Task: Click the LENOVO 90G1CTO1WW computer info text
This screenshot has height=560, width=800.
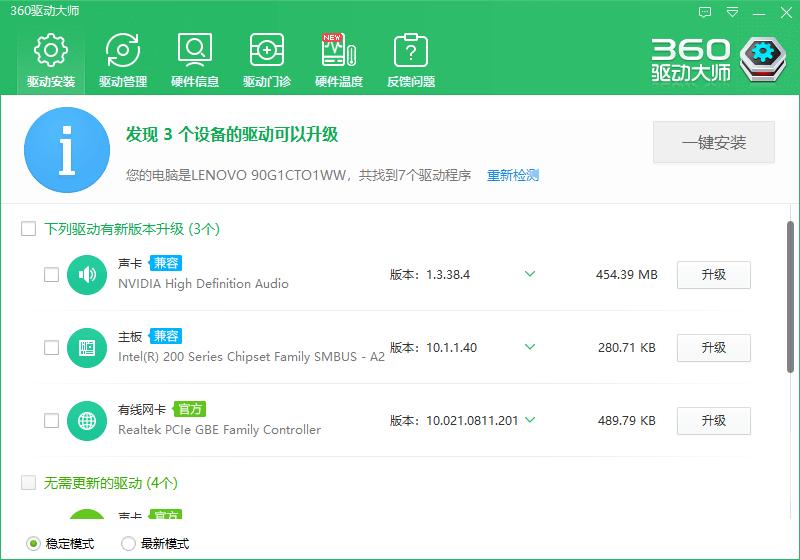Action: pos(298,175)
